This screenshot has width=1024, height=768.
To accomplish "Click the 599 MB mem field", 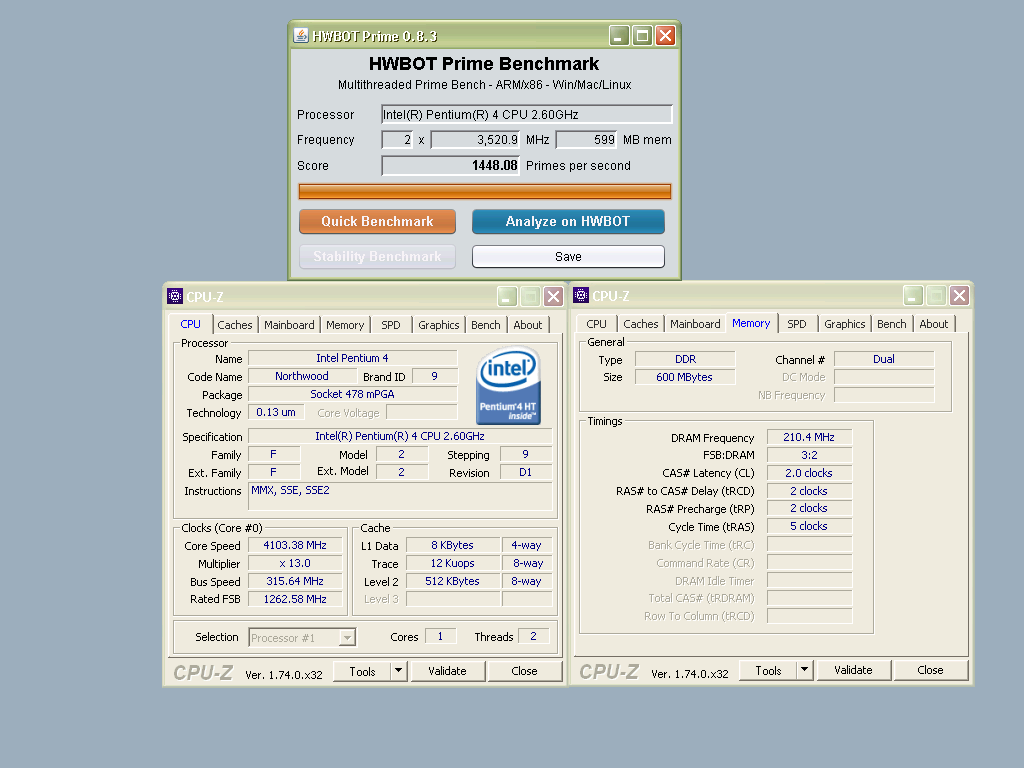I will pos(586,140).
